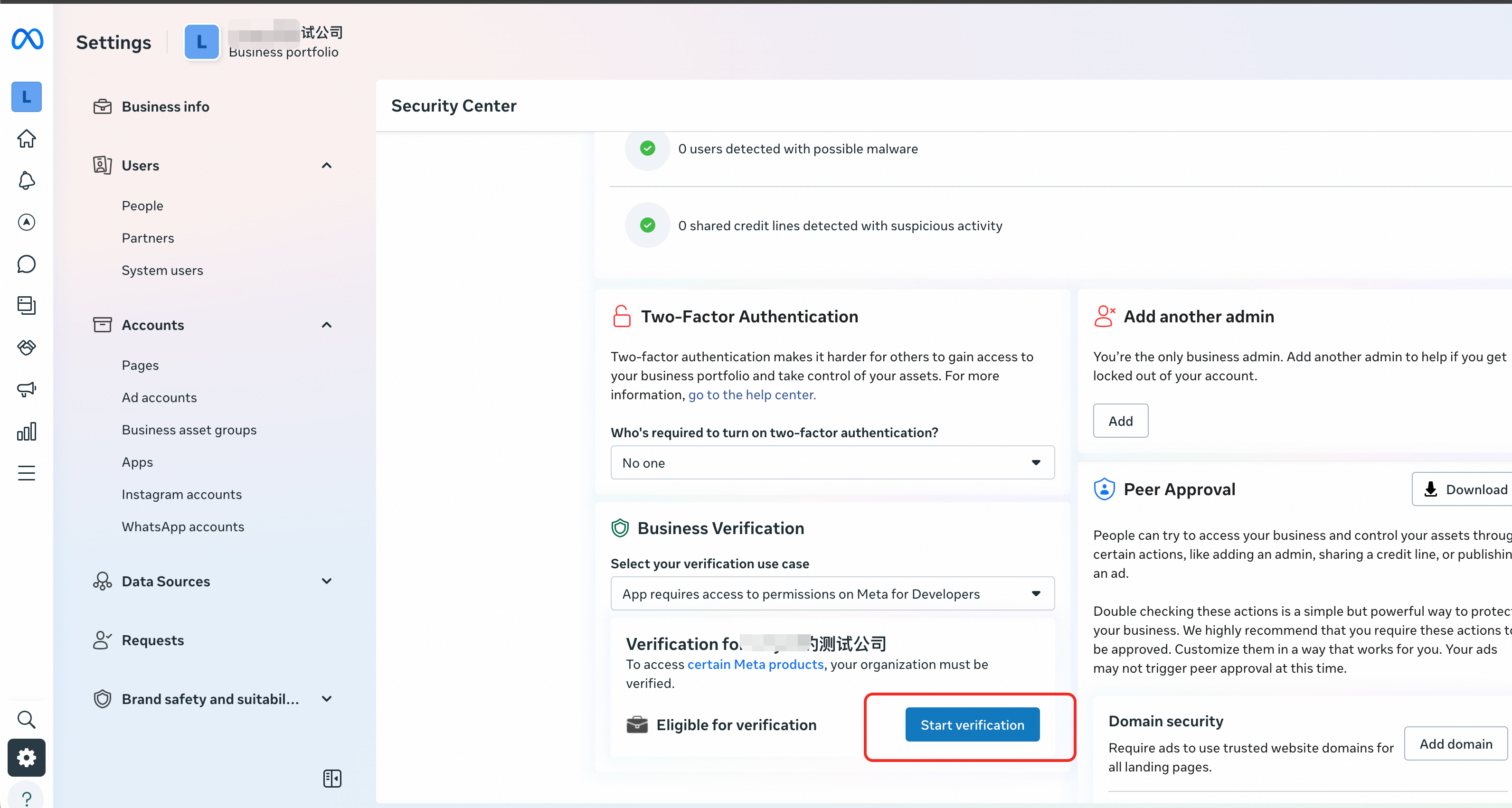Select Ad accounts in sidebar
The height and width of the screenshot is (808, 1512).
pyautogui.click(x=159, y=397)
